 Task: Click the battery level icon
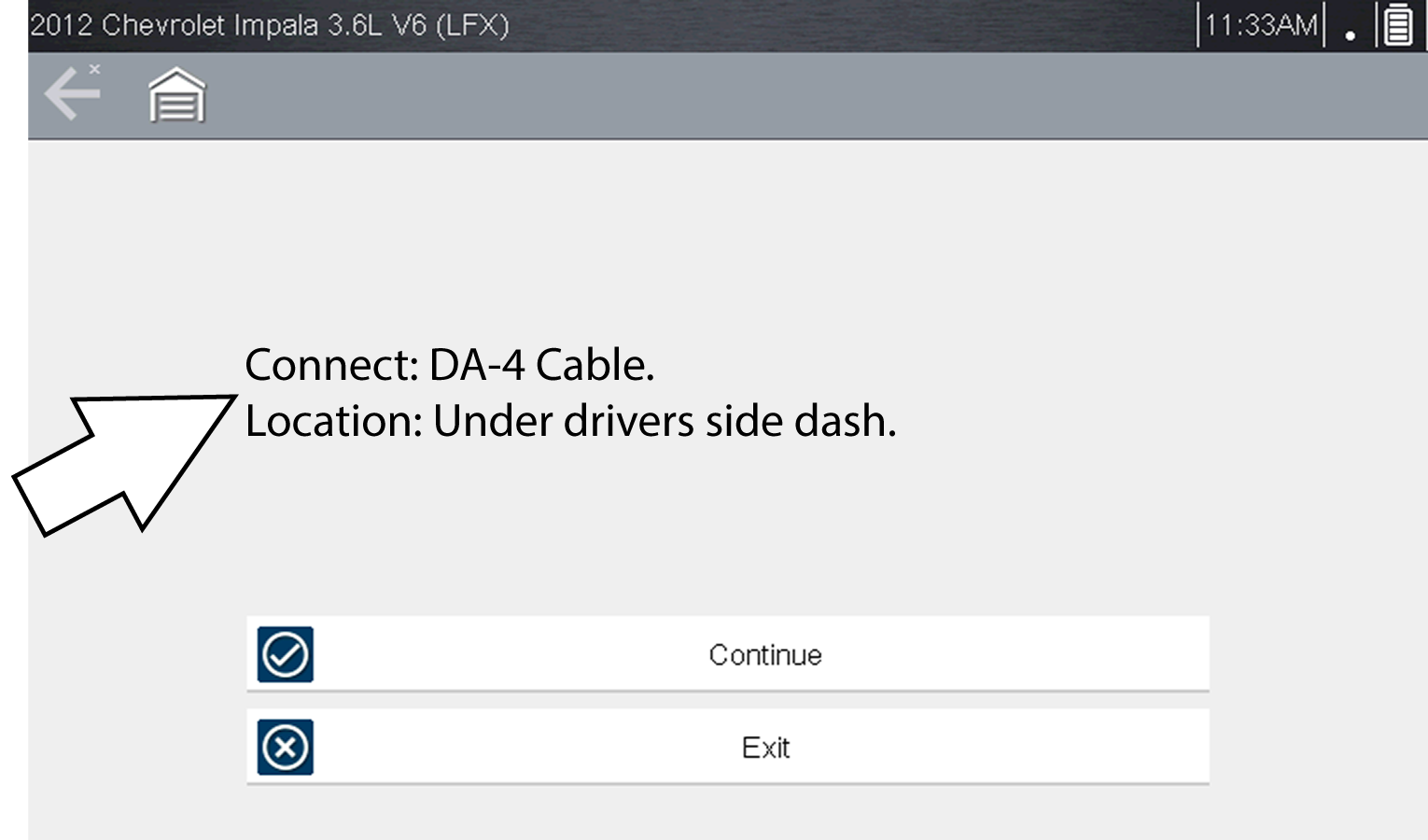click(1397, 25)
